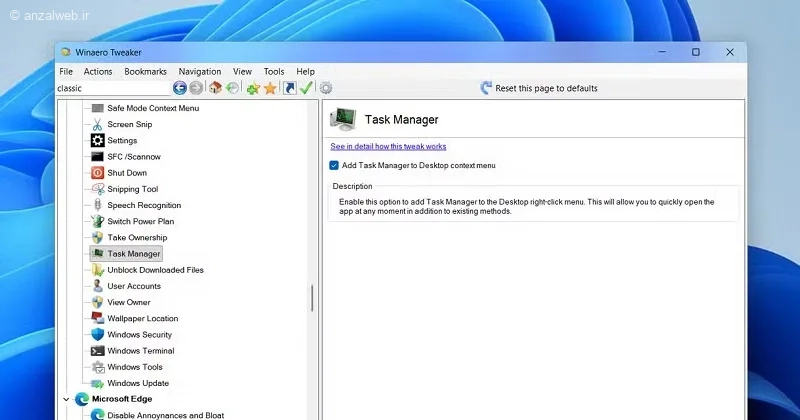The width and height of the screenshot is (800, 420).
Task: Collapse the Microsoft Edge tree category
Action: tap(66, 399)
